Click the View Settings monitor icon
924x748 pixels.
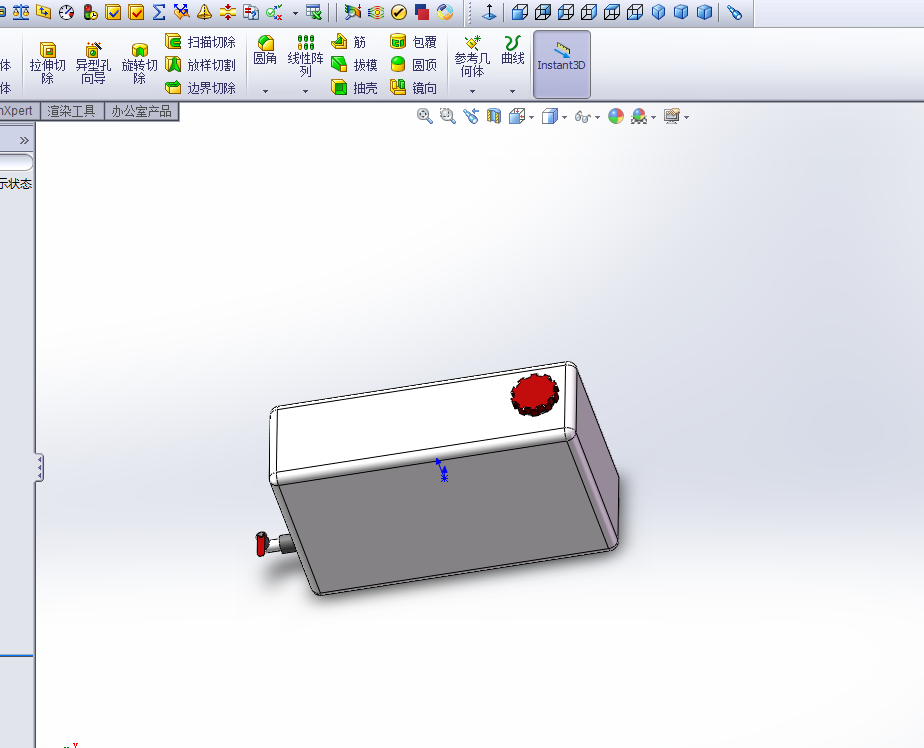point(672,116)
